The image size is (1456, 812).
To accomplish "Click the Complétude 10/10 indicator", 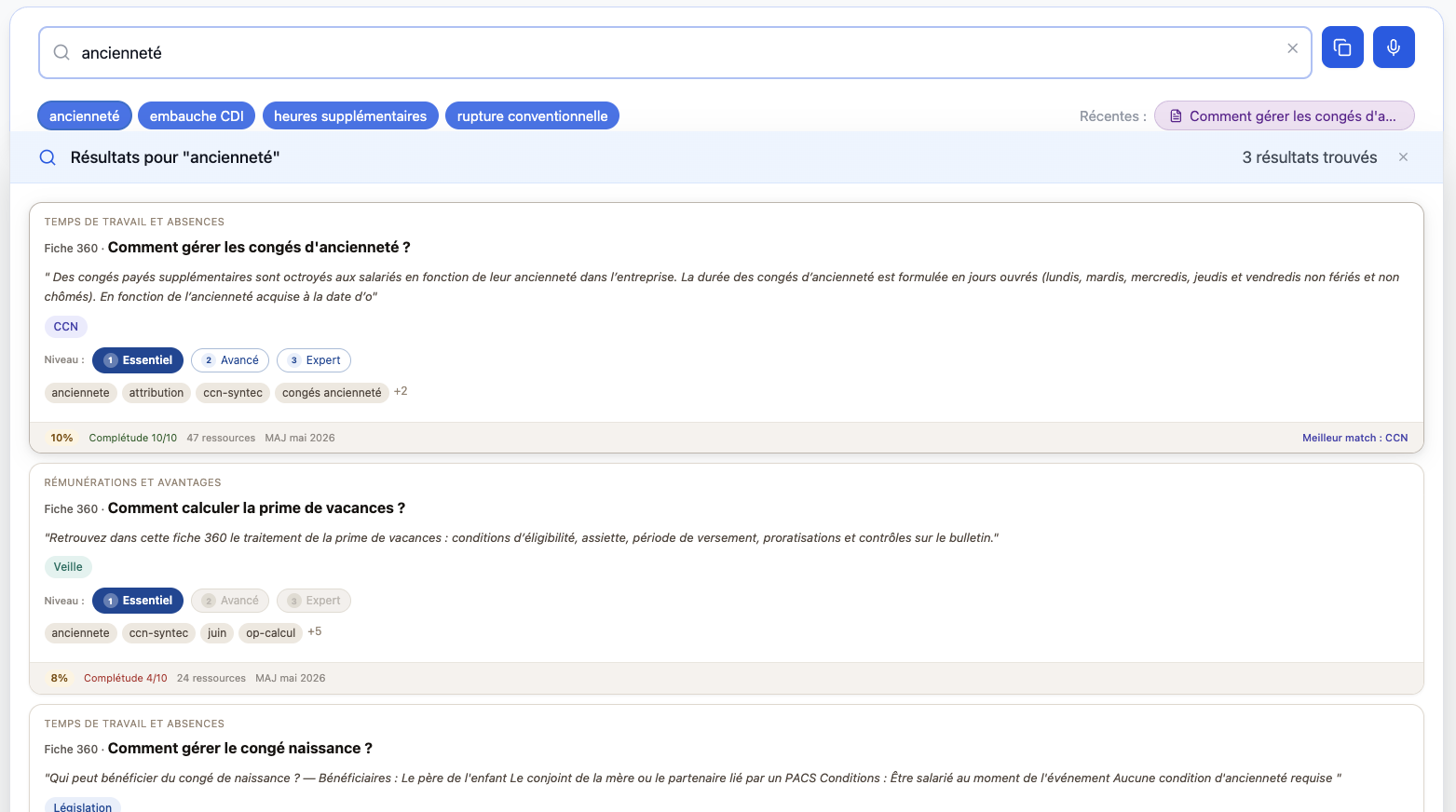I will pos(133,438).
